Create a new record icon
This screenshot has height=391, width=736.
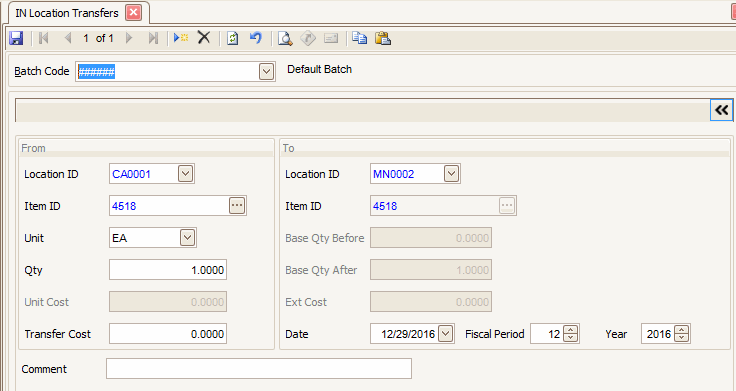click(181, 38)
